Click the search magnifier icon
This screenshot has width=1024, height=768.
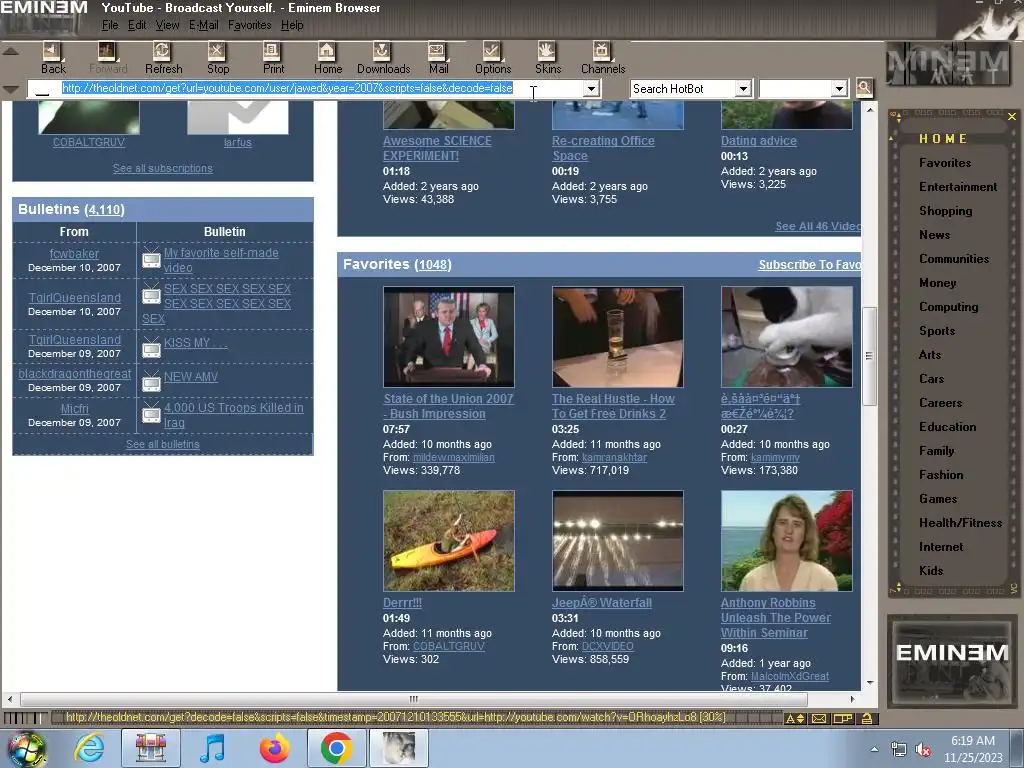point(864,88)
